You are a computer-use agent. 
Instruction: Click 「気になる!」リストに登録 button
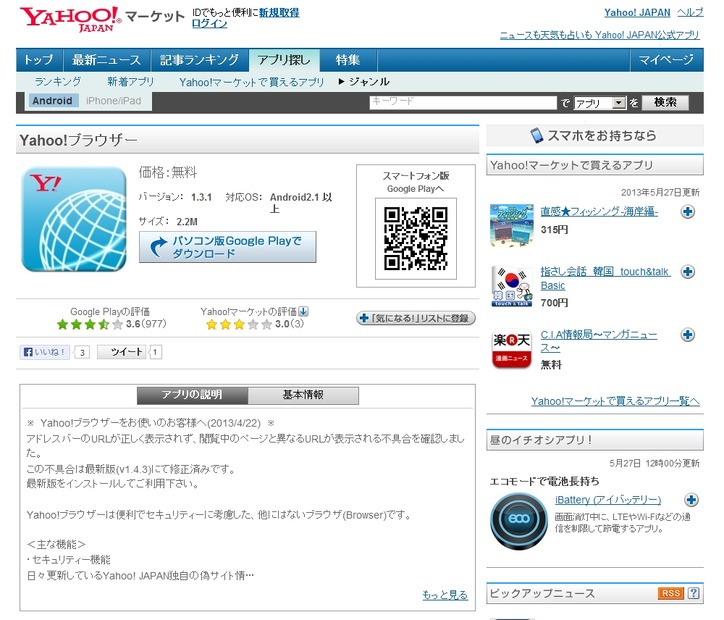point(416,318)
